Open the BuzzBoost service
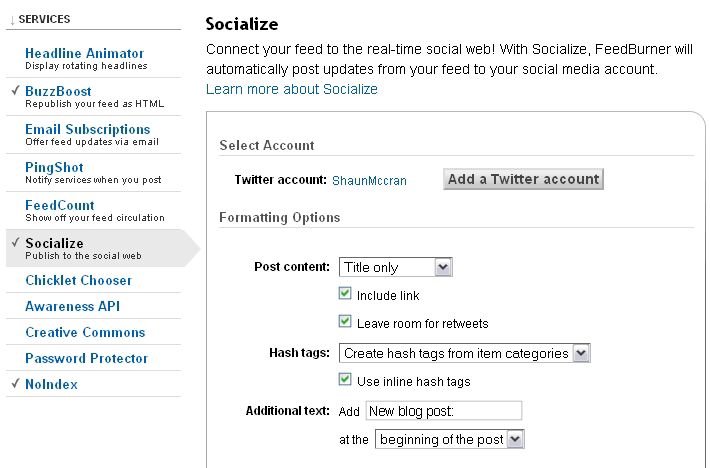 click(58, 91)
